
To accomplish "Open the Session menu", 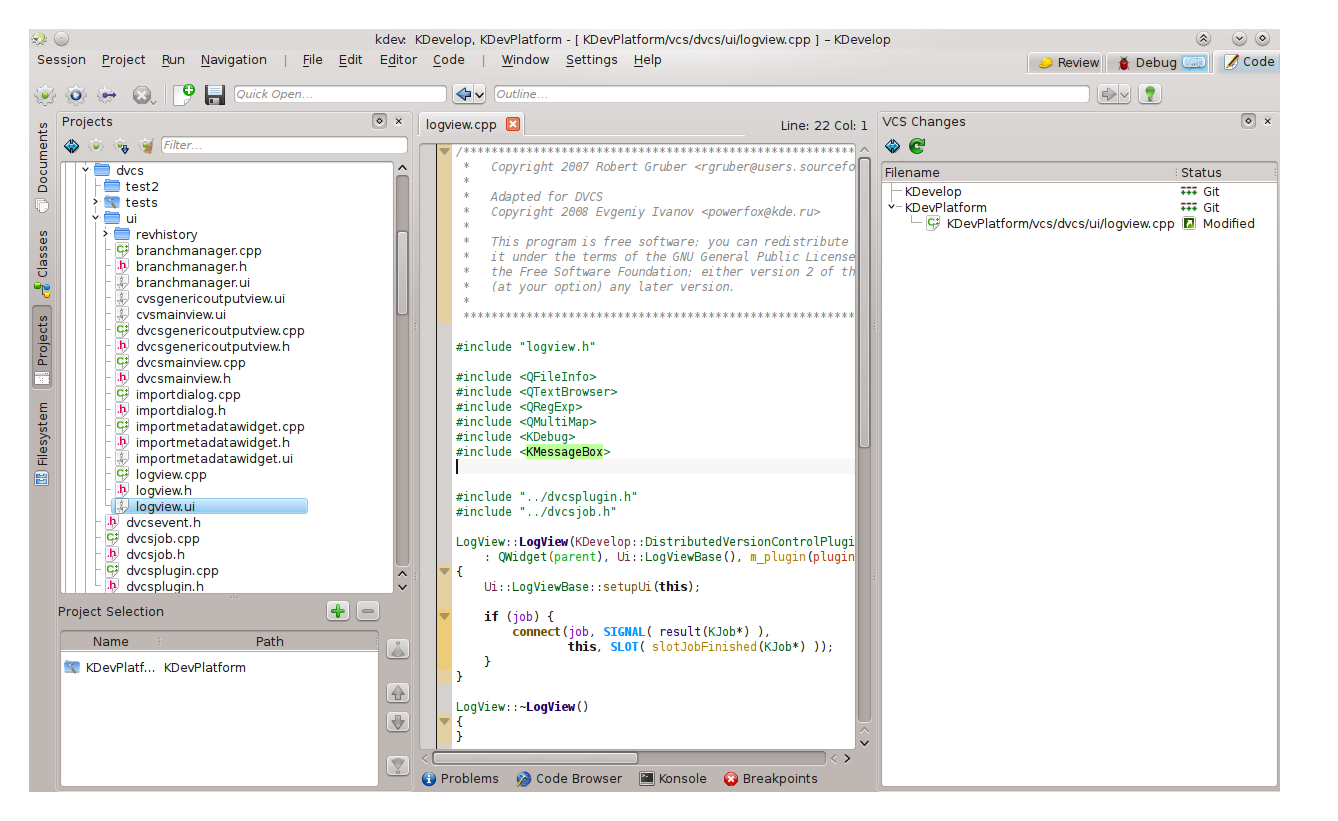I will [x=62, y=60].
